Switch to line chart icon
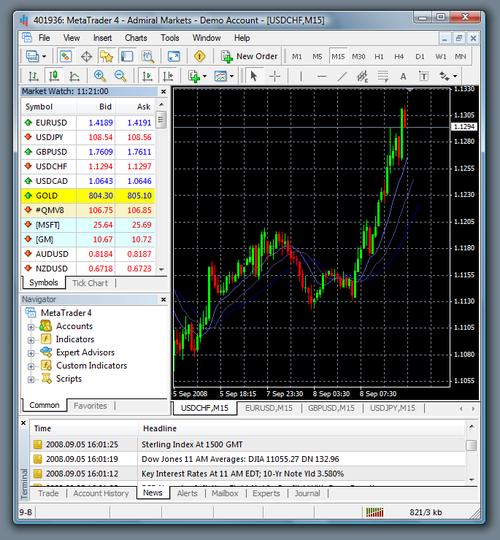 click(74, 76)
